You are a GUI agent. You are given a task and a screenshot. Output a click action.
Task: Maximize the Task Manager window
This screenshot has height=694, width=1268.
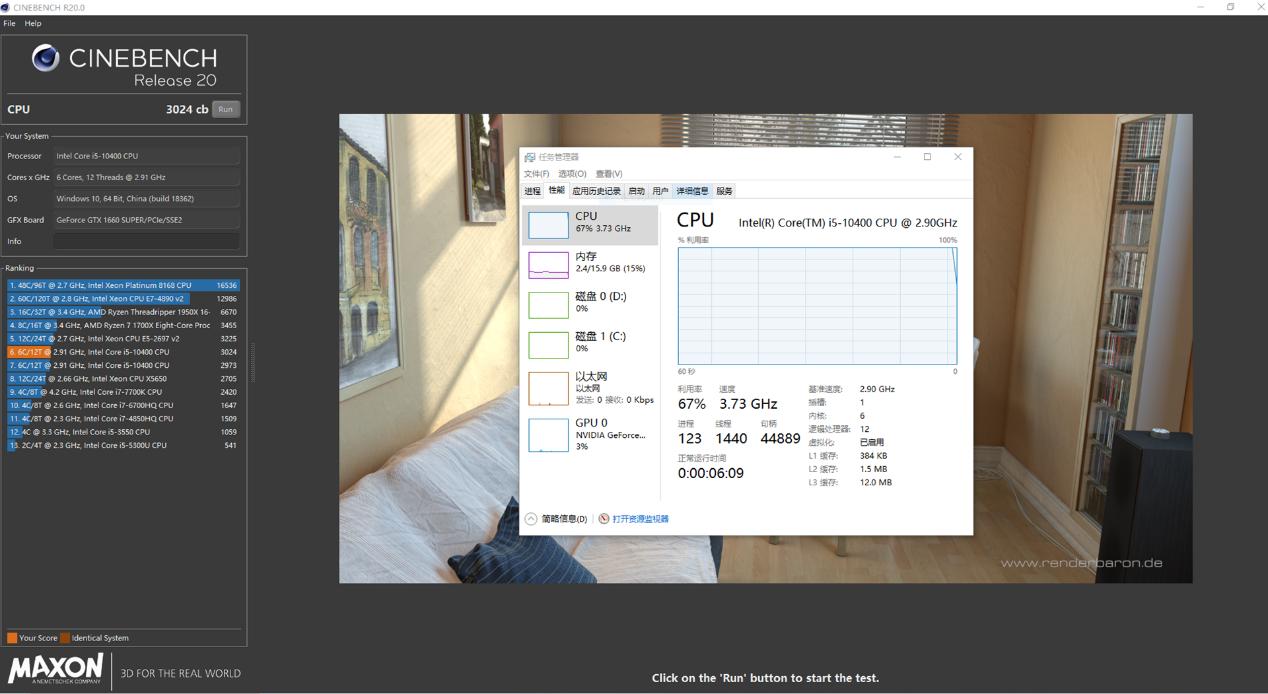click(927, 157)
